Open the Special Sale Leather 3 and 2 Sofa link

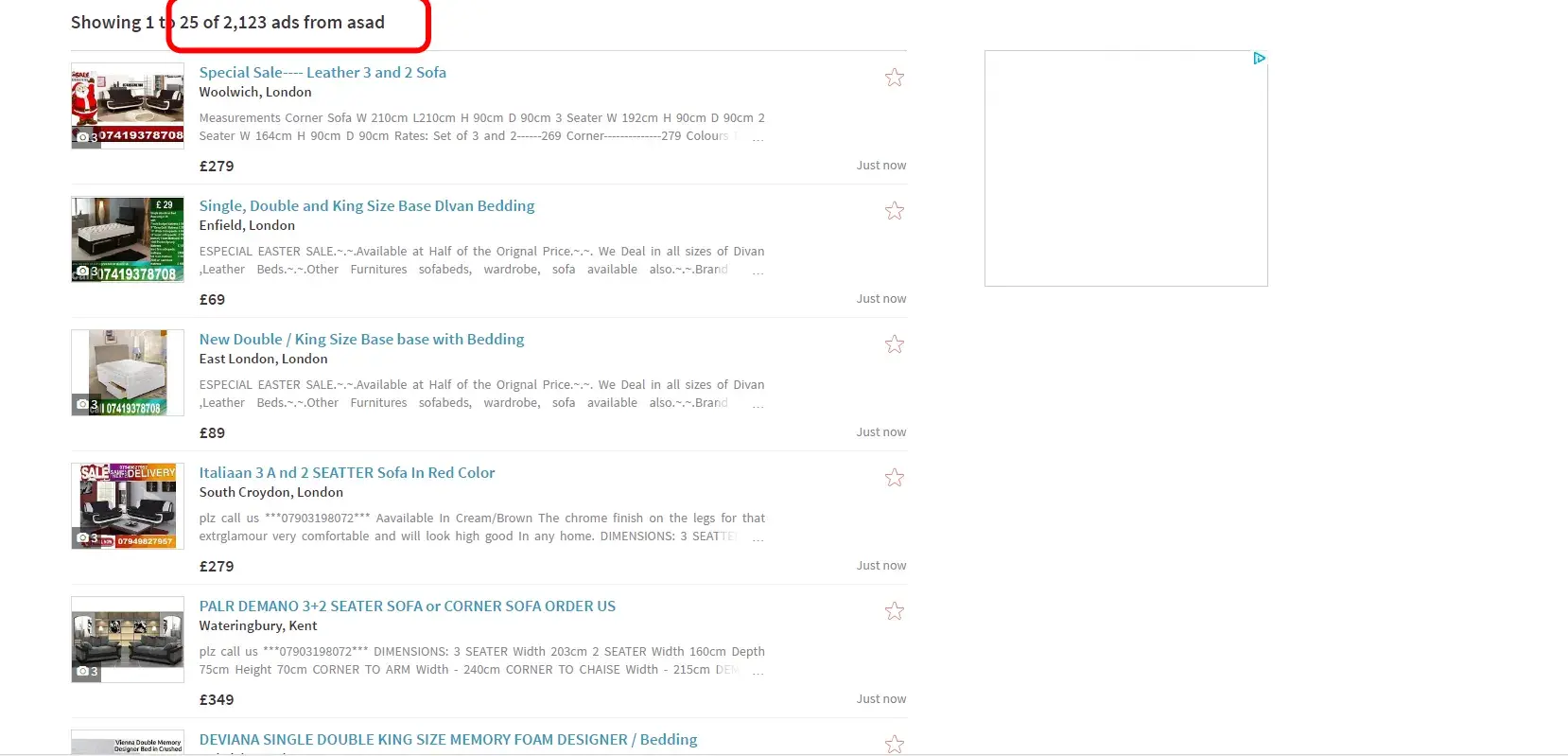[322, 73]
